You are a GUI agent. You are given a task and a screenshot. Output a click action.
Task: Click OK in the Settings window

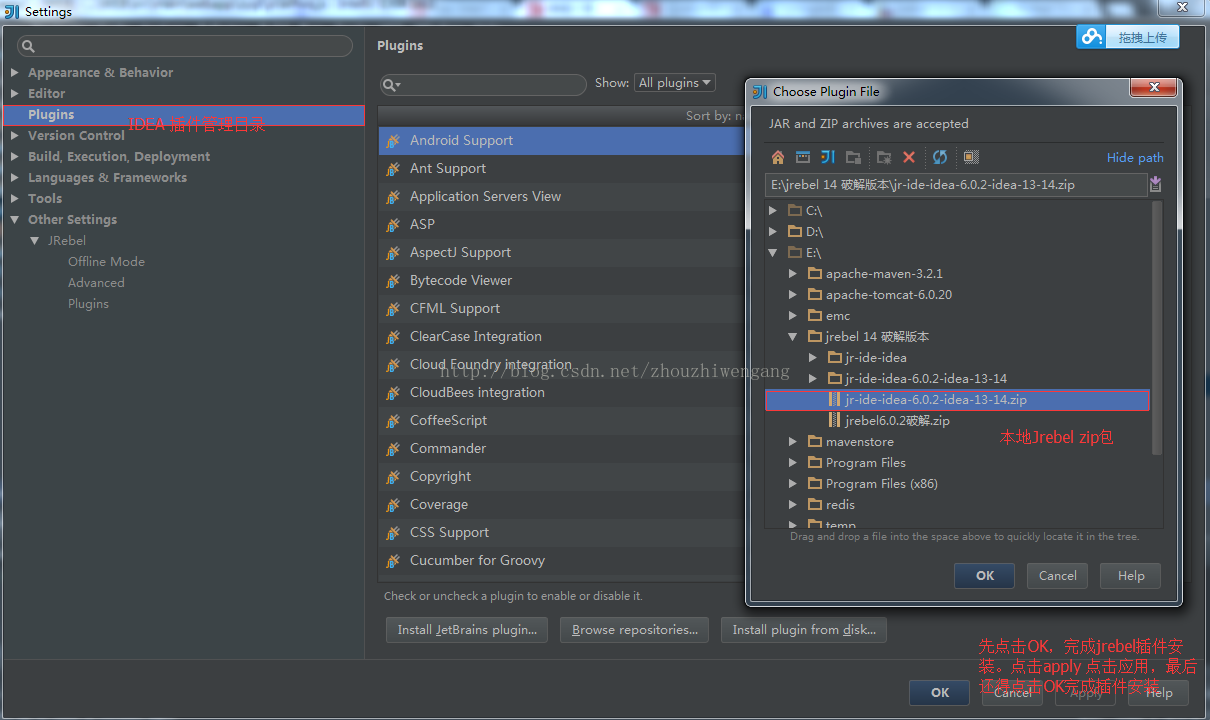(x=940, y=692)
